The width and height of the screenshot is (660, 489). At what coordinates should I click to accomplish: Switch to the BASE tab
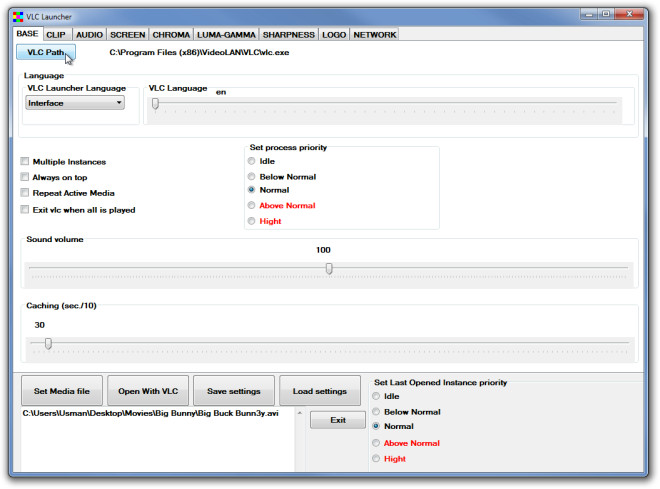27,34
